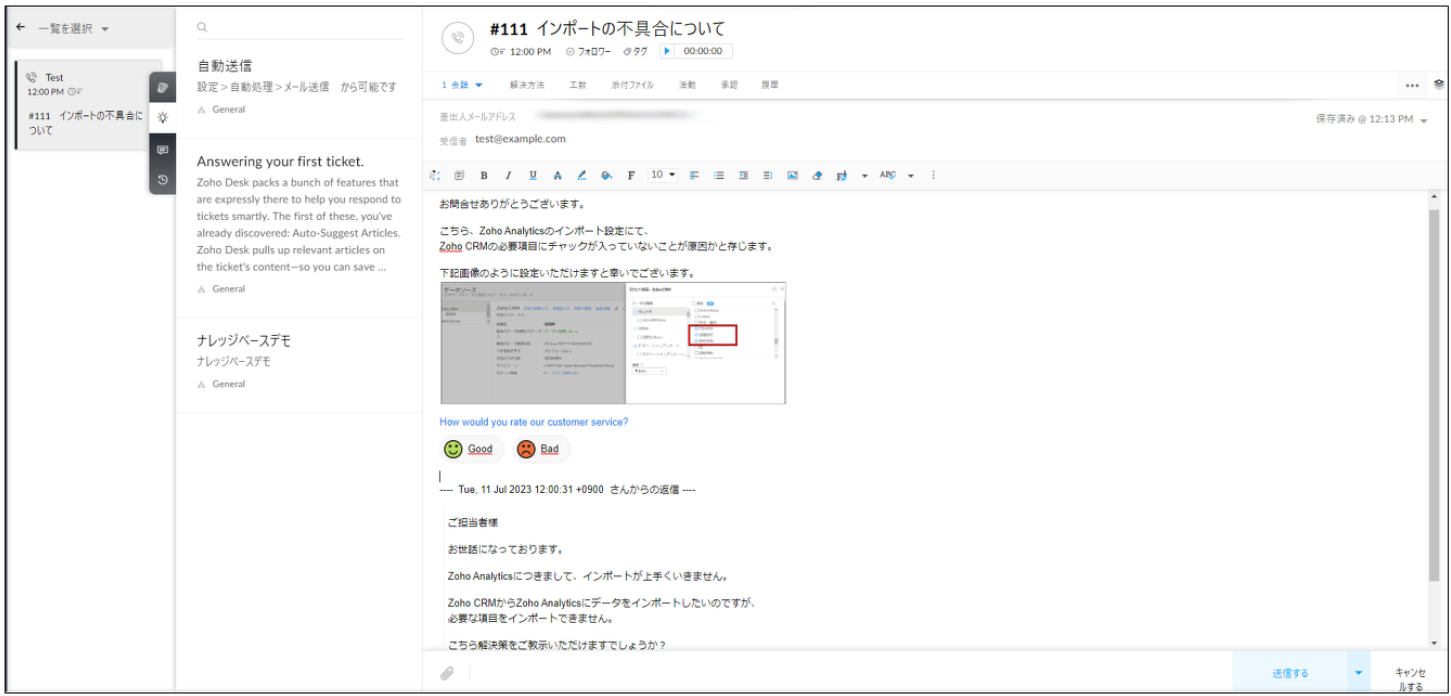The width and height of the screenshot is (1451, 696).
Task: Click the embedded settings screenshot in reply
Action: 613,343
